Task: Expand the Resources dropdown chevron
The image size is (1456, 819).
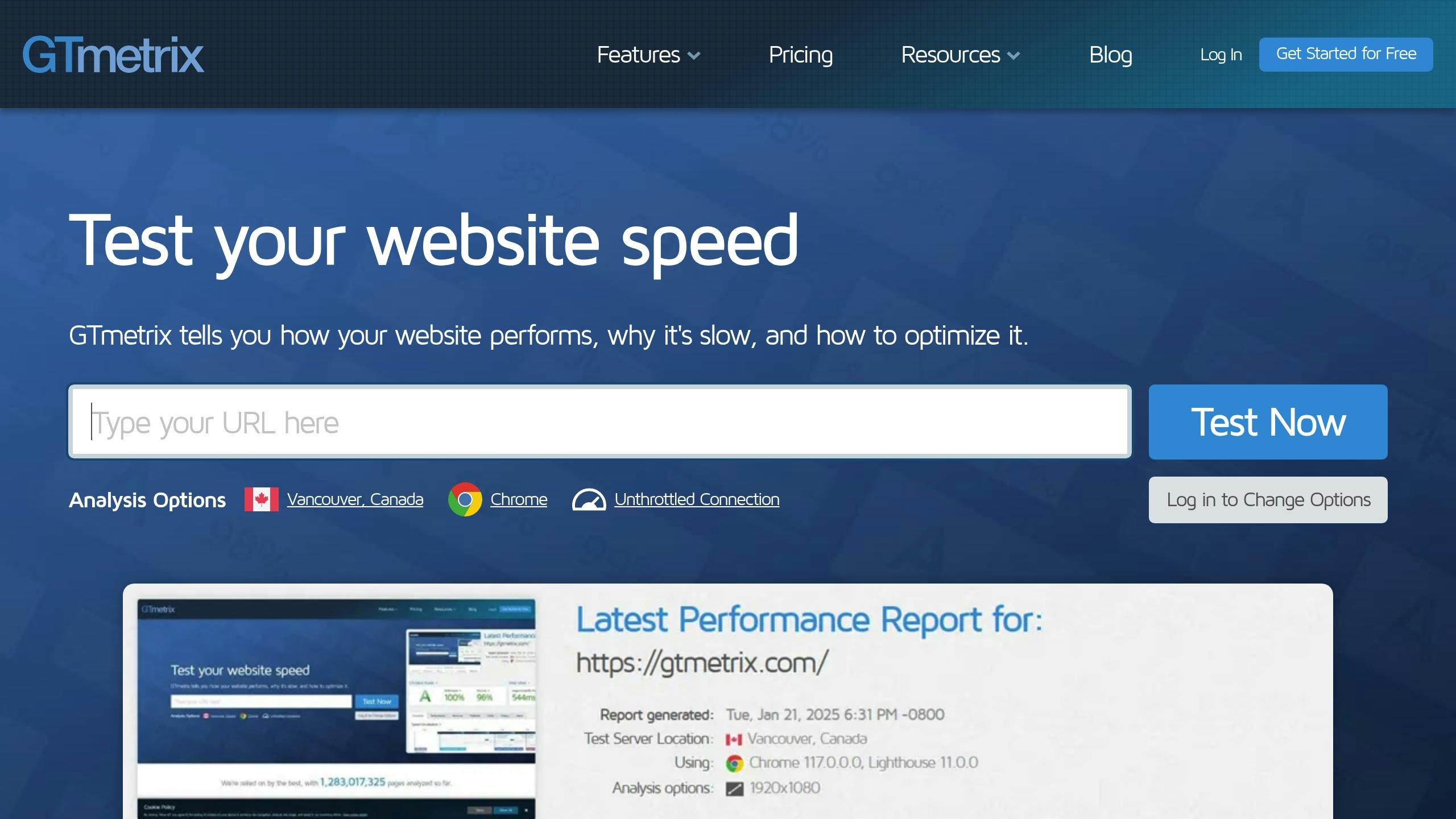Action: 1014,56
